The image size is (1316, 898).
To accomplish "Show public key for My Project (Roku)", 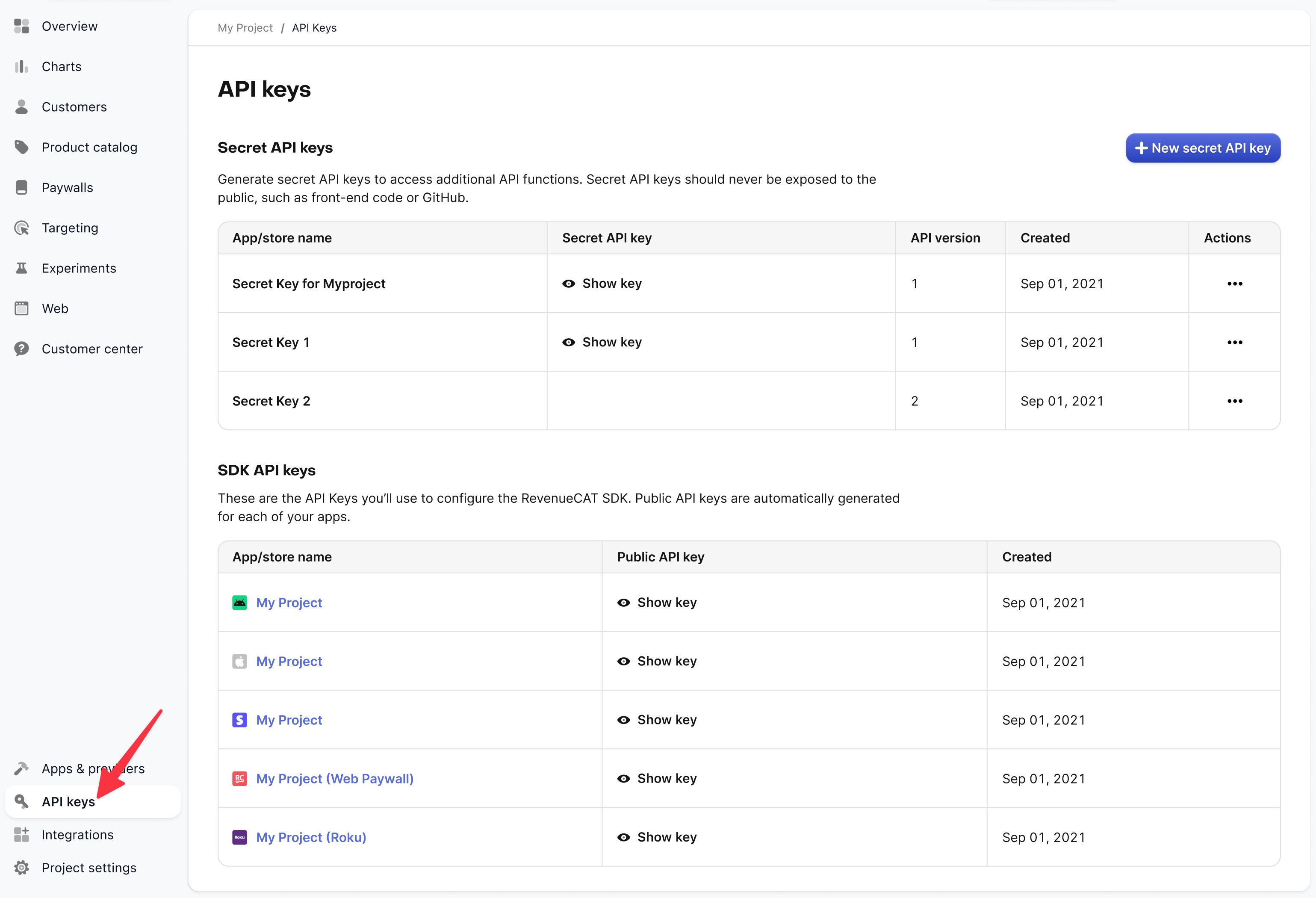I will pyautogui.click(x=657, y=837).
